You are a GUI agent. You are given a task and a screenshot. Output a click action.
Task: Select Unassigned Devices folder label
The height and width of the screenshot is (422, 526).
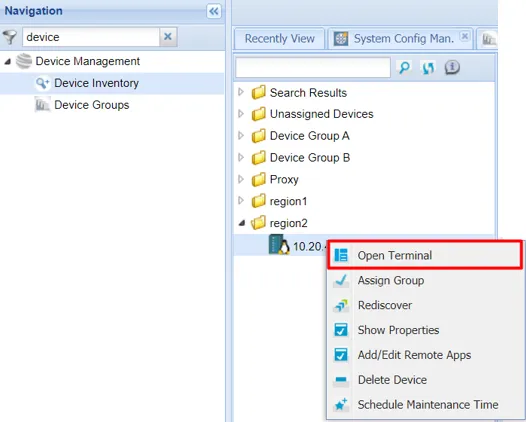point(321,114)
